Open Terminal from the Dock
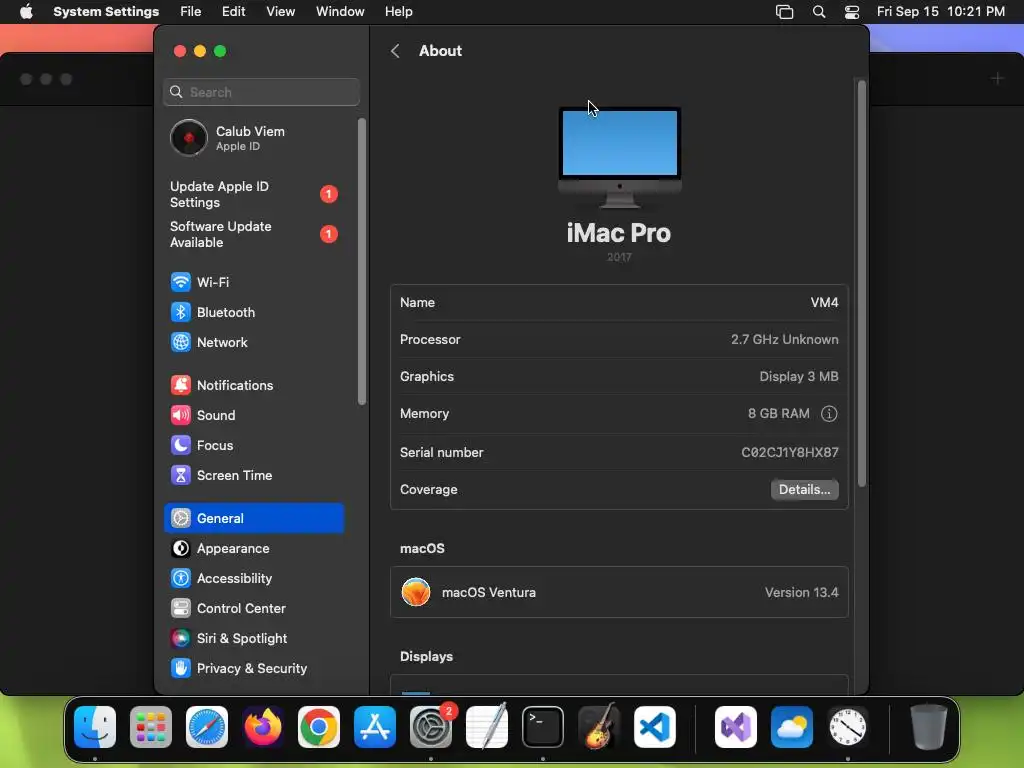The width and height of the screenshot is (1024, 768). pyautogui.click(x=543, y=727)
